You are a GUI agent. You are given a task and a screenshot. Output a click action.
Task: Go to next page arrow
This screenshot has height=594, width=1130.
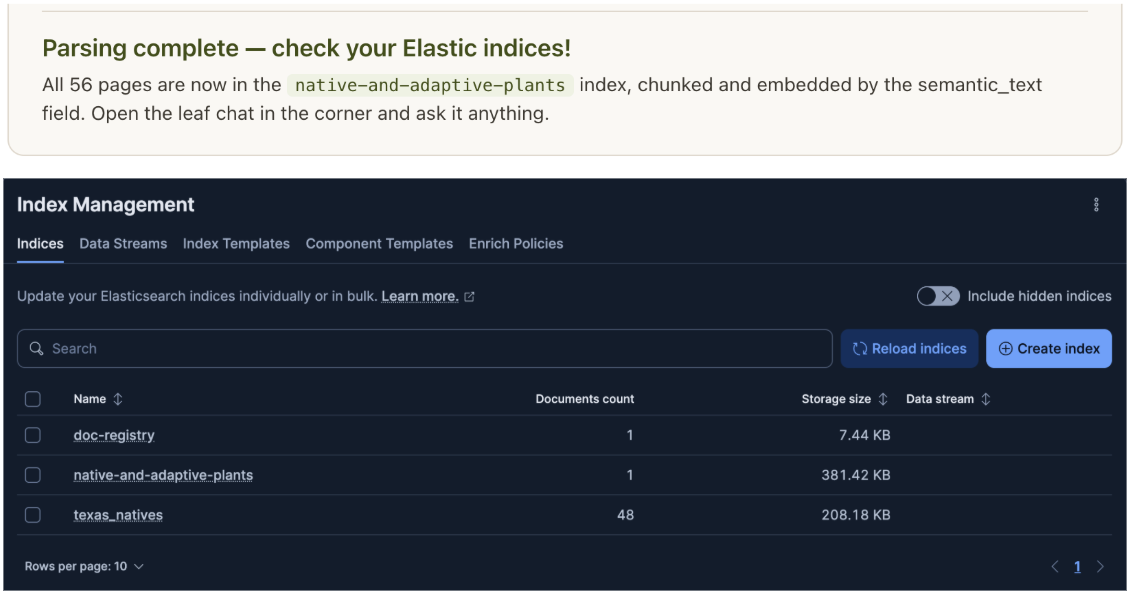1100,567
